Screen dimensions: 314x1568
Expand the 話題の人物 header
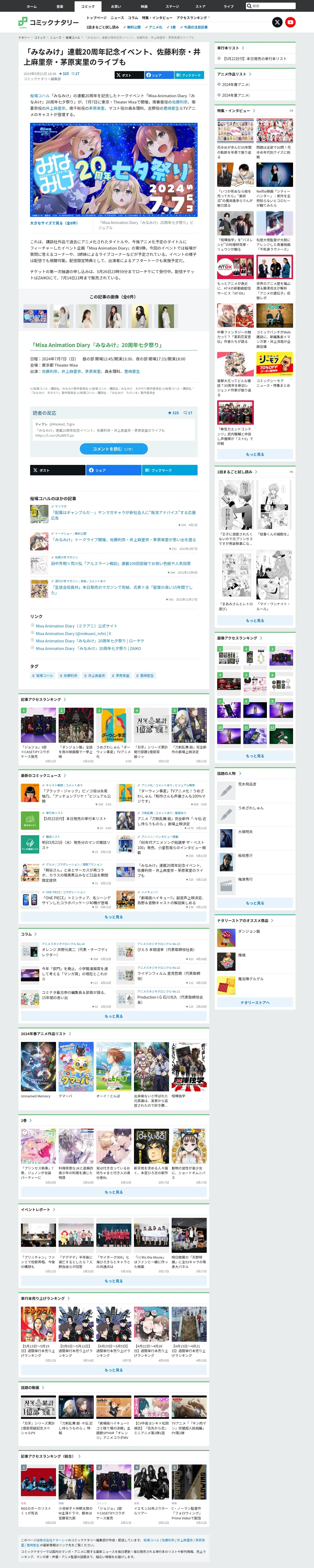(x=229, y=773)
